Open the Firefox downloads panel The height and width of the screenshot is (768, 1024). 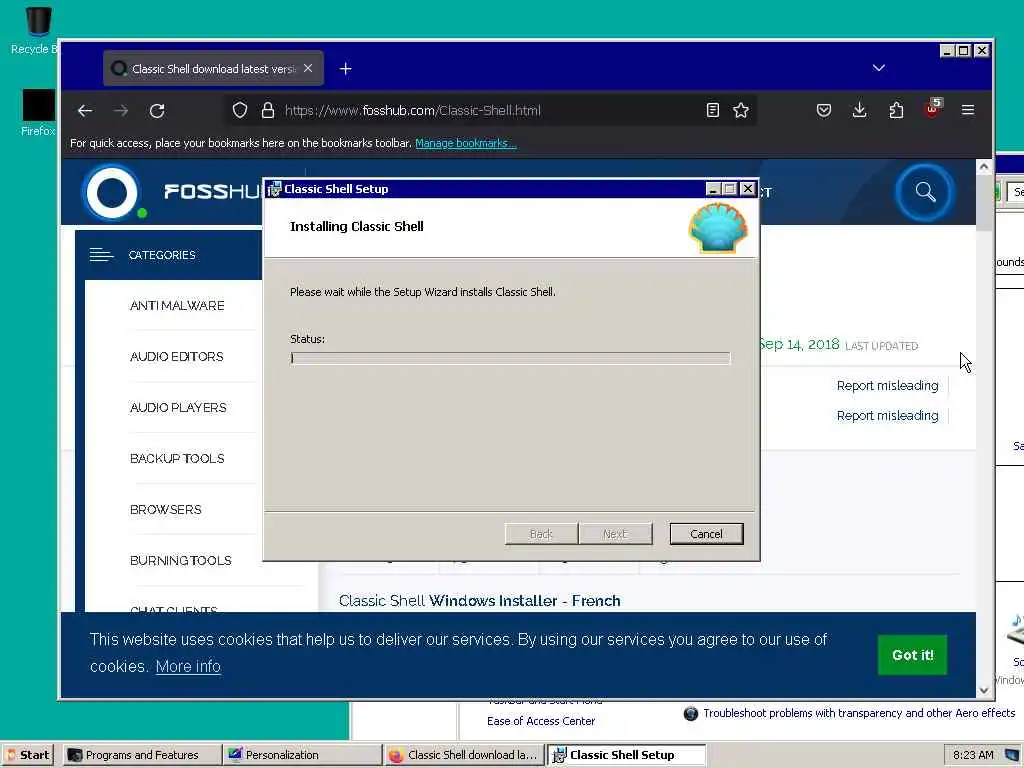pyautogui.click(x=859, y=110)
